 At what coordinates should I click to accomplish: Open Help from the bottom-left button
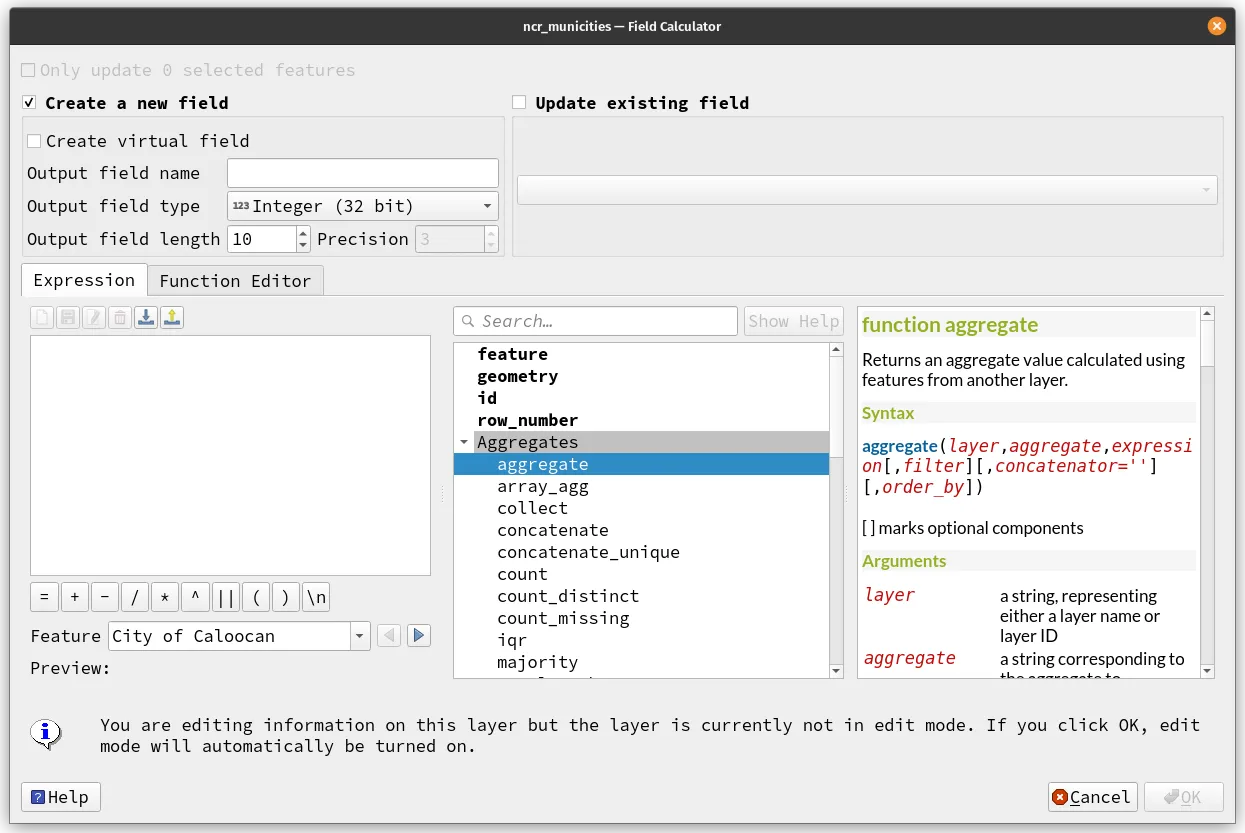(x=59, y=797)
